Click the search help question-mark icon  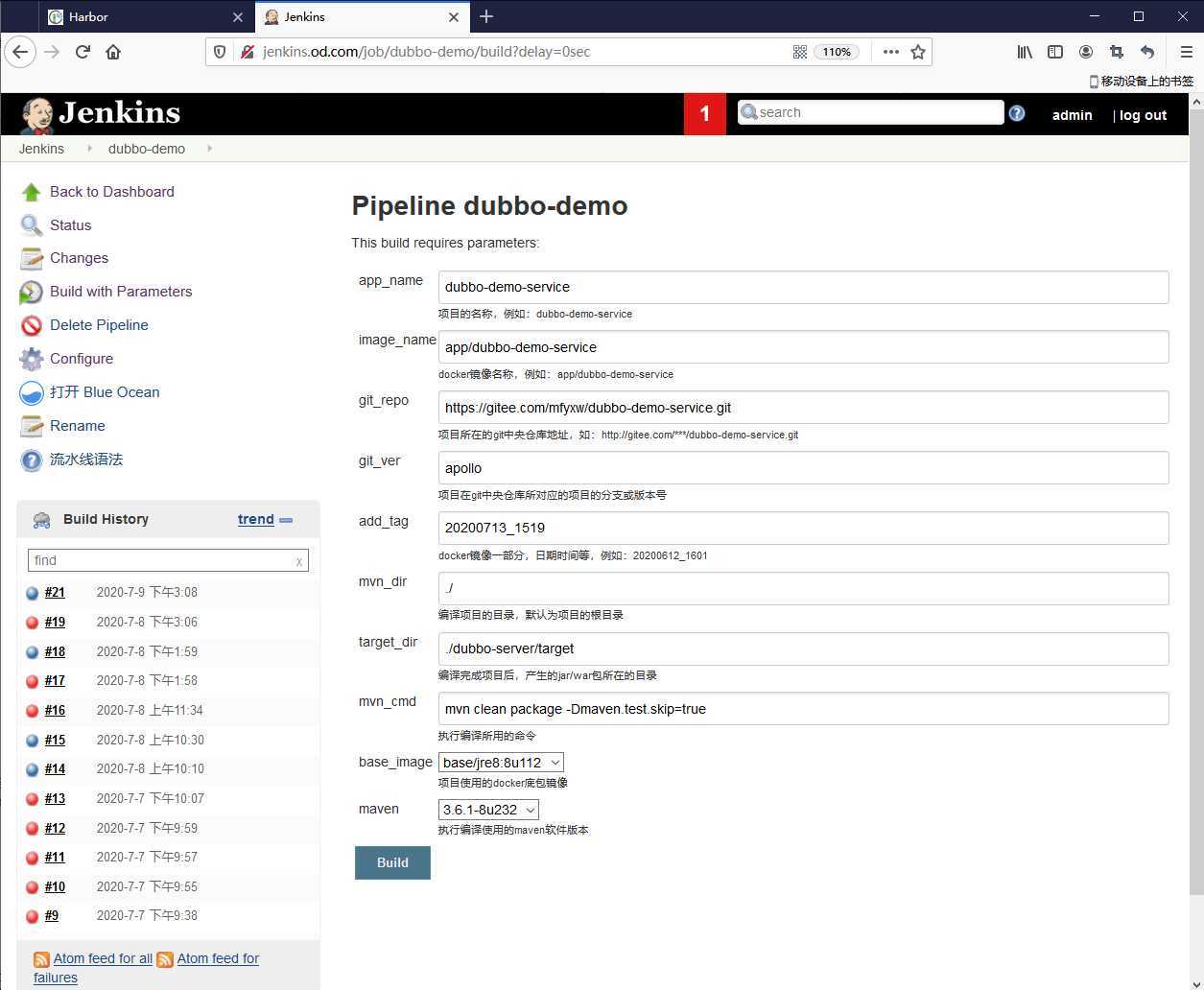click(x=1017, y=113)
